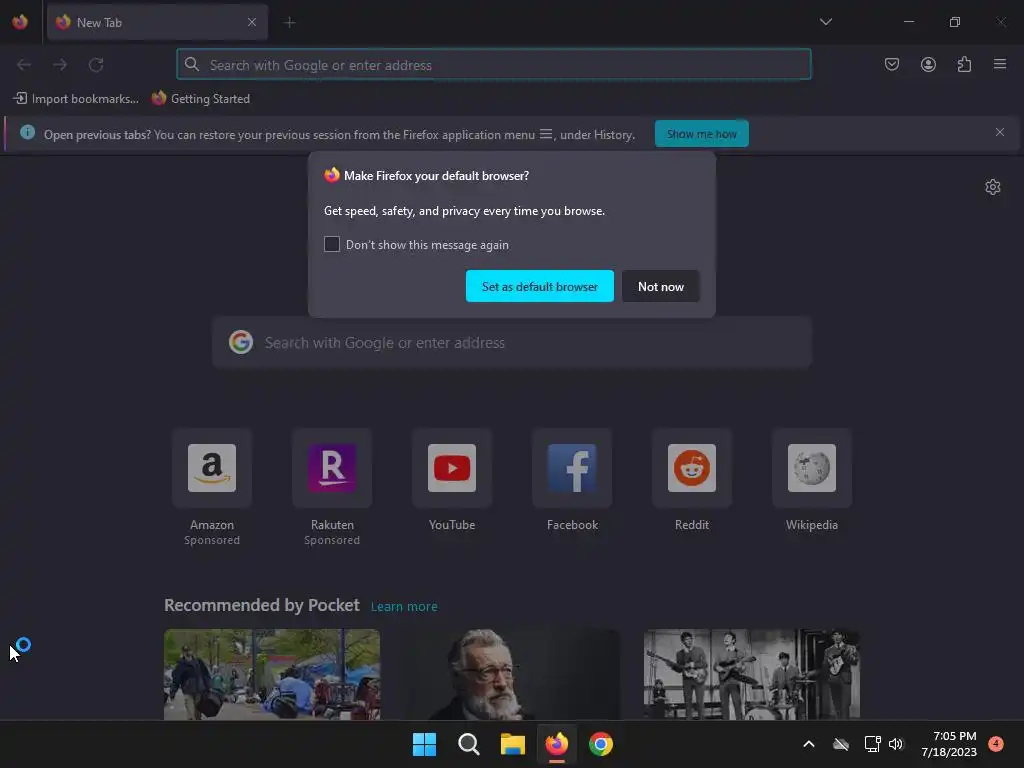Check Don't show this message again
The image size is (1024, 768).
click(x=332, y=244)
